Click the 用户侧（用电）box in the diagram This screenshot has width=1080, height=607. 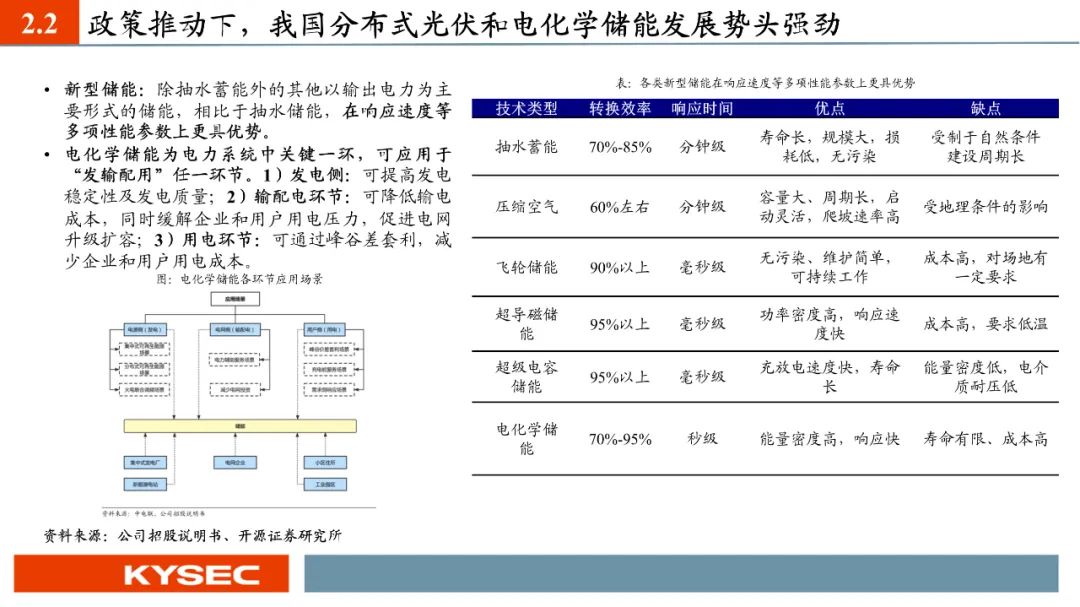point(324,330)
